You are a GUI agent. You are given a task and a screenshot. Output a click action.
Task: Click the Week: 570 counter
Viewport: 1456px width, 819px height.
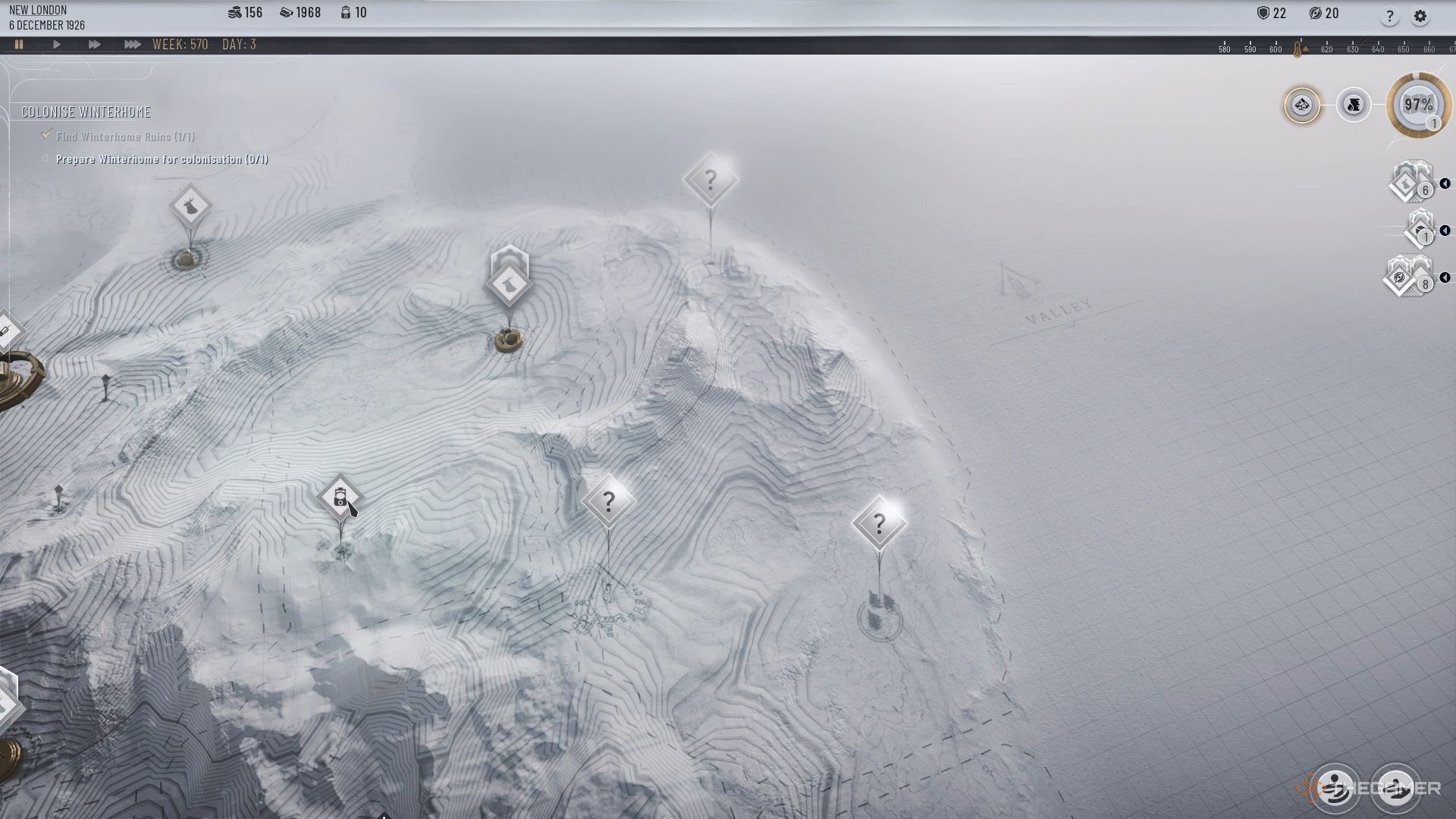pos(180,45)
